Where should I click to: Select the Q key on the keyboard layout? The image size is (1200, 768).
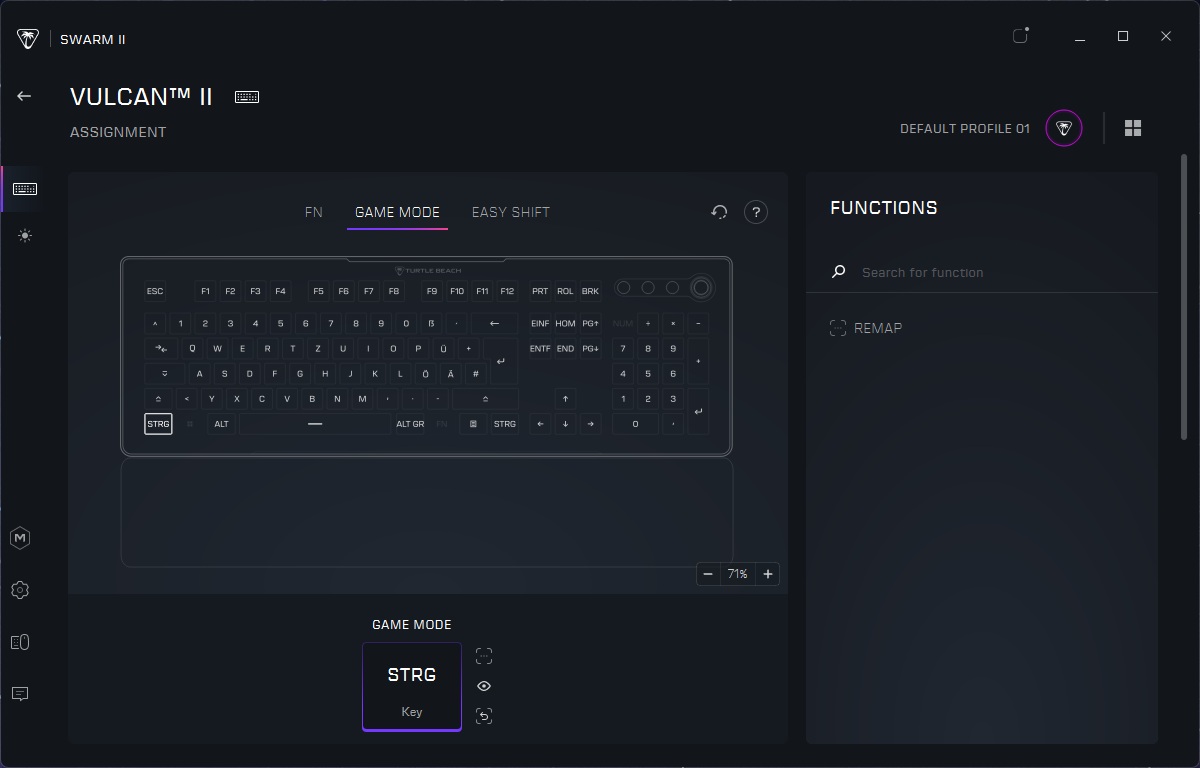pyautogui.click(x=192, y=348)
